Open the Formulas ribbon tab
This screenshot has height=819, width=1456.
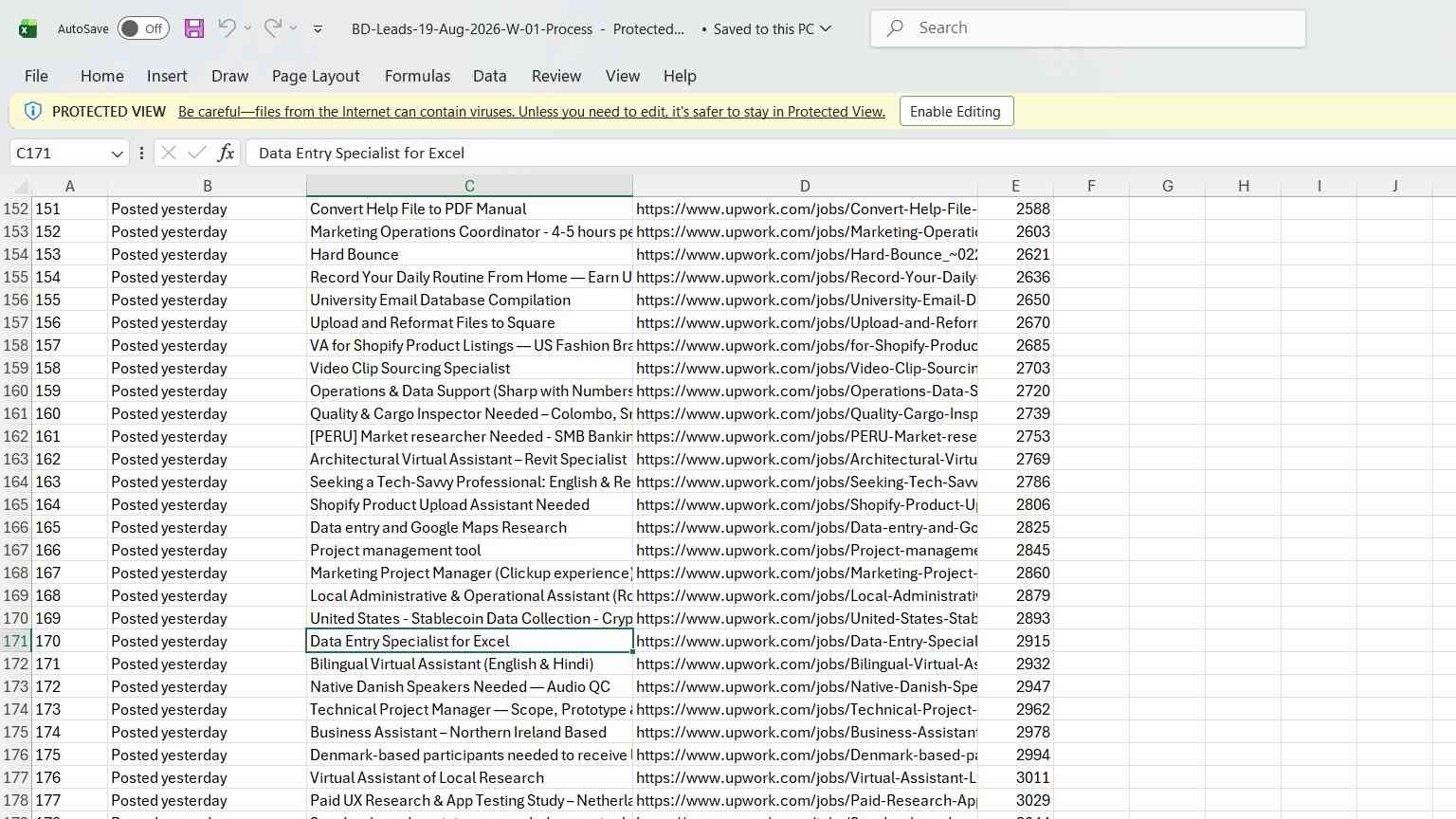click(417, 76)
